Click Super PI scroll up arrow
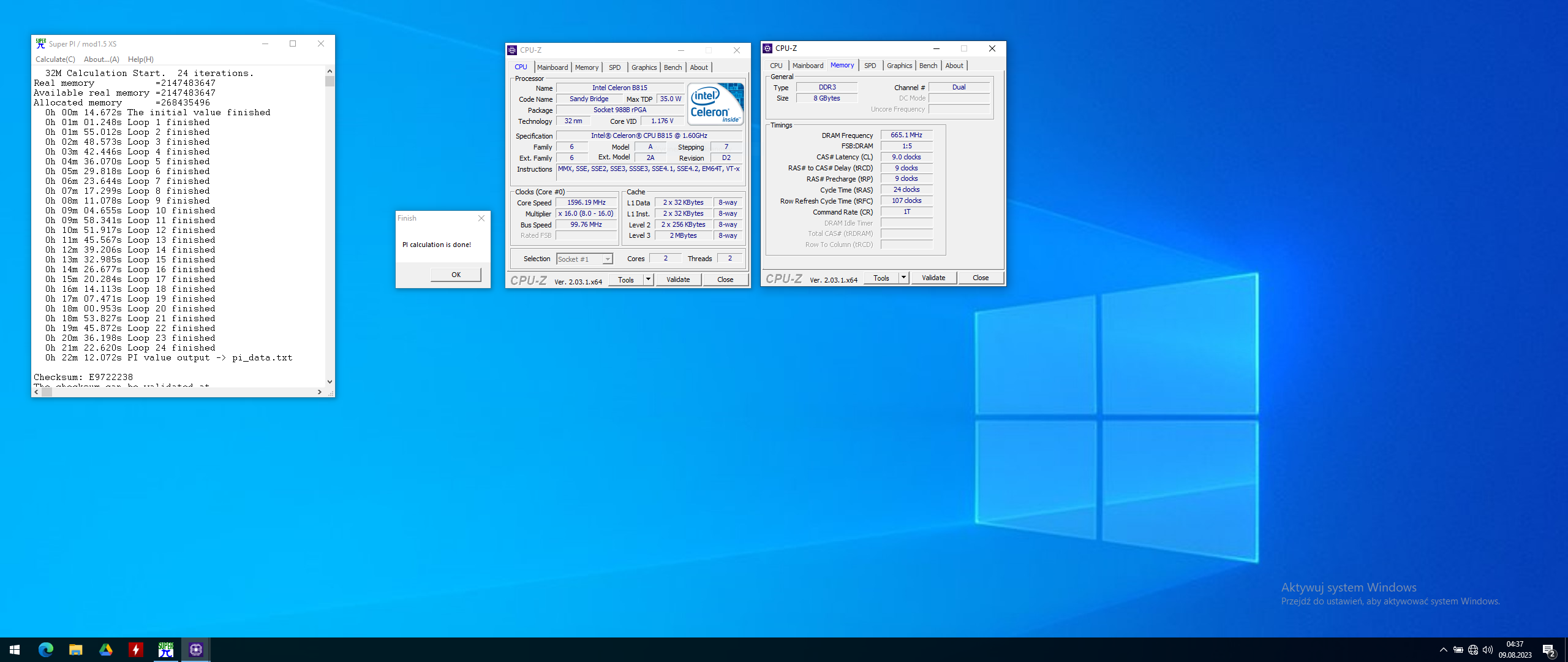 tap(330, 71)
